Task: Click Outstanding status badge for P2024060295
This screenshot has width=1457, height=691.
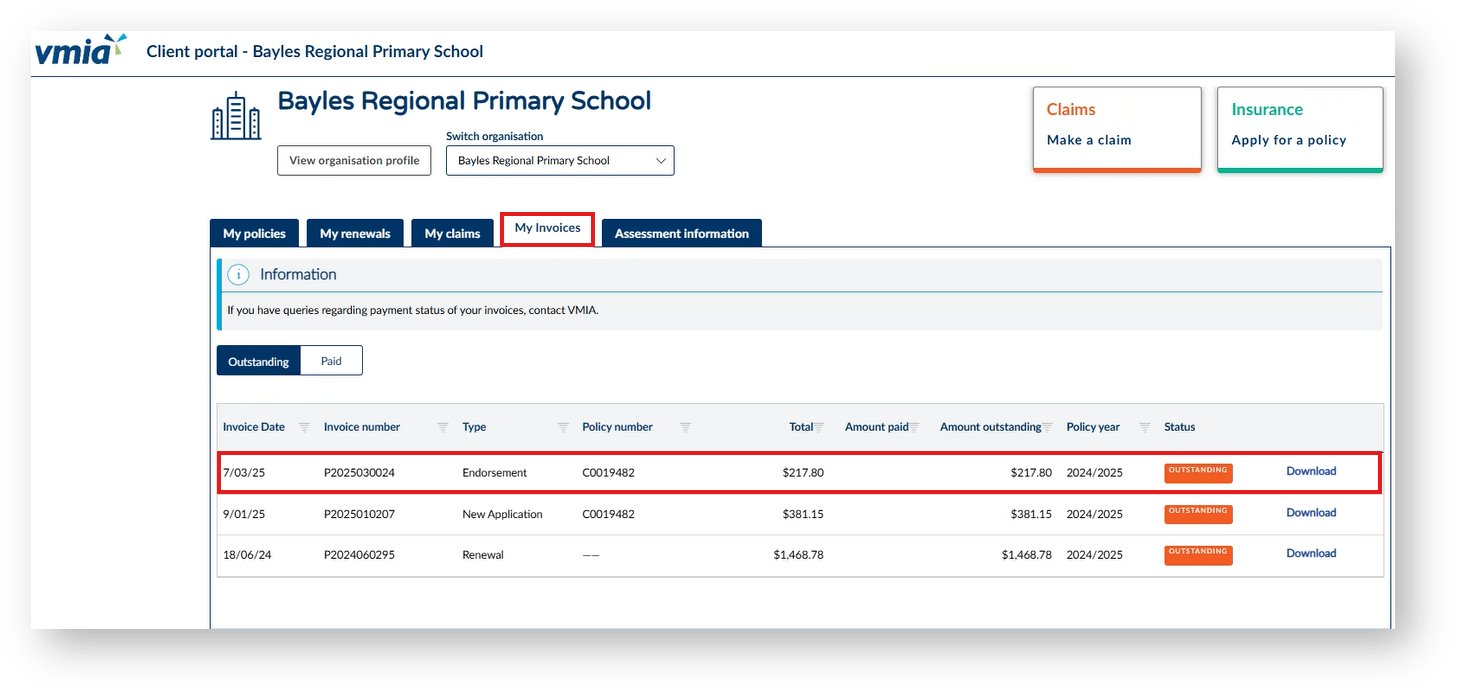Action: 1198,555
